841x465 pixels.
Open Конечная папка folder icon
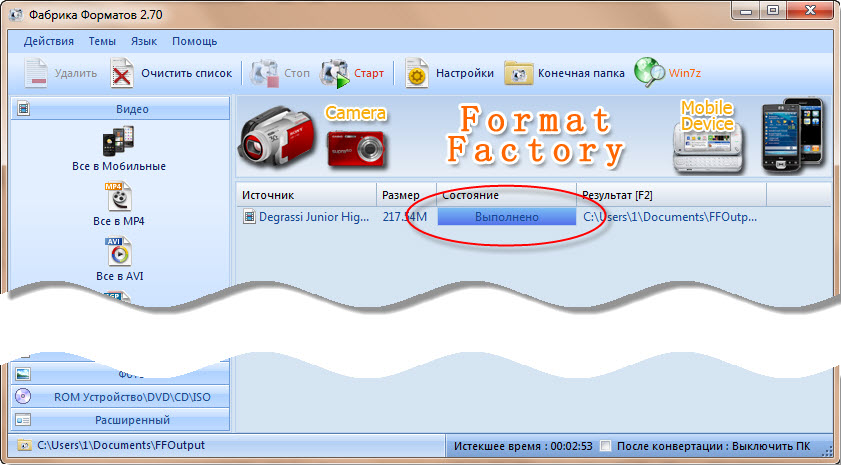518,73
